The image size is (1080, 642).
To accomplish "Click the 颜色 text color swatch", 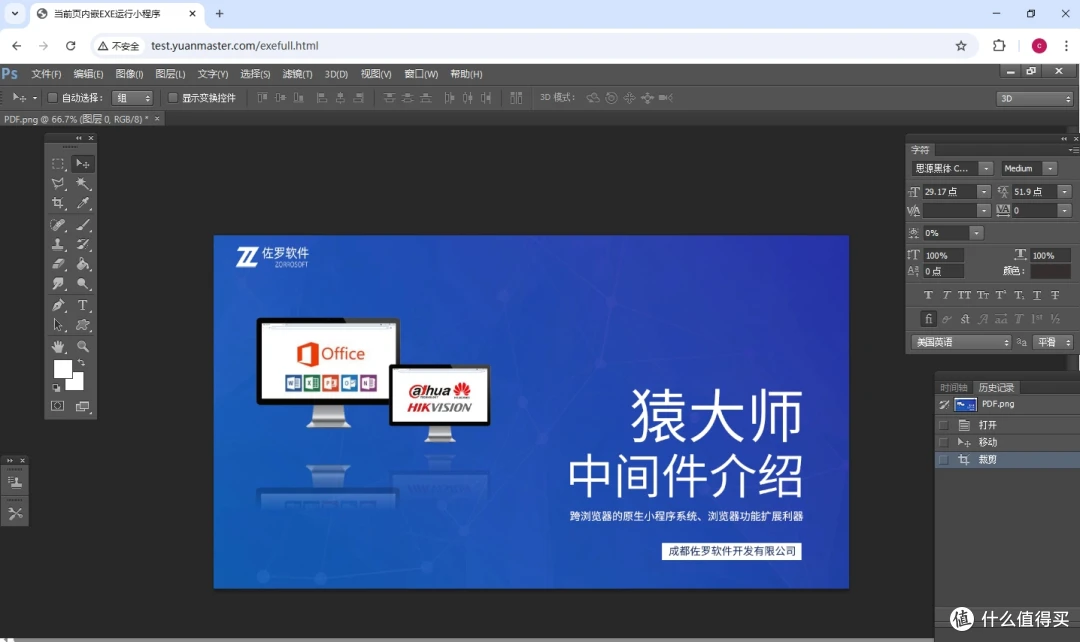I will 1050,271.
